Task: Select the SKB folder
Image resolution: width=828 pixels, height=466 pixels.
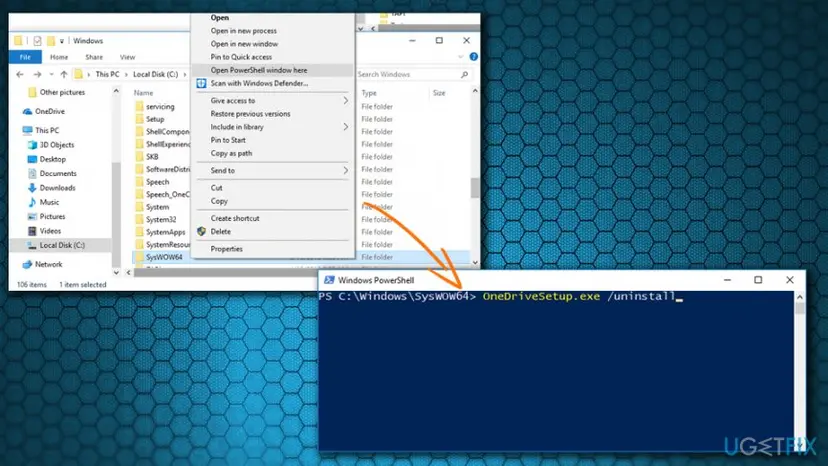Action: (152, 157)
